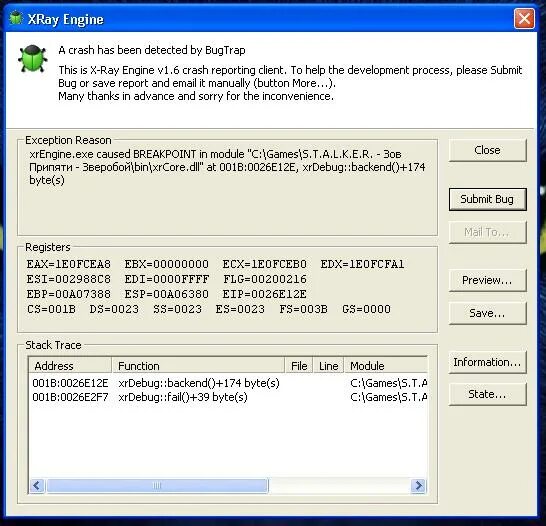Screen dimensions: 546x526
Task: Click the Module column header
Action: point(386,366)
